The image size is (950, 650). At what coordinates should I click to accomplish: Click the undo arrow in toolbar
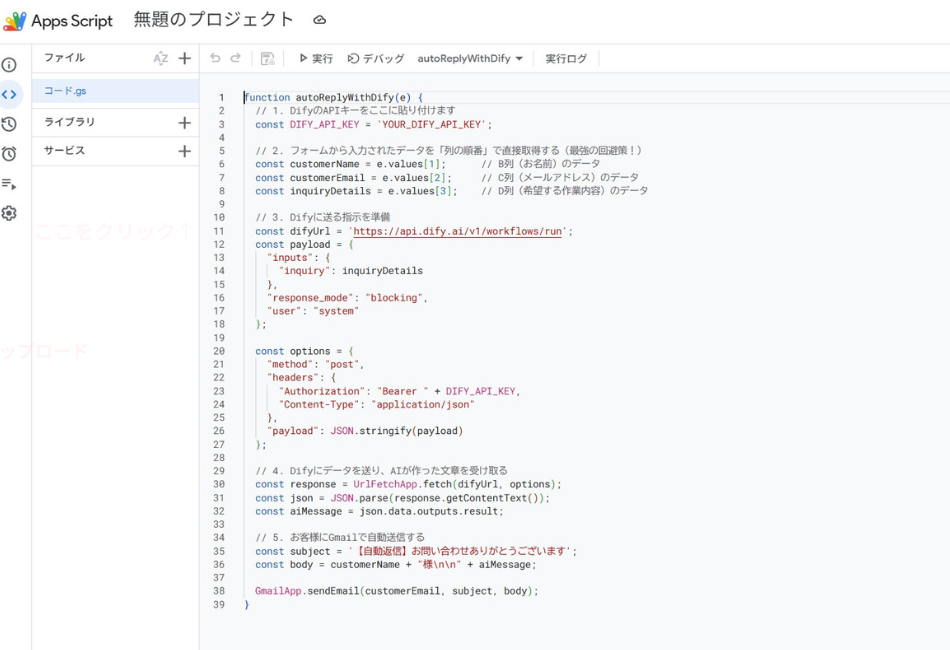(x=215, y=59)
